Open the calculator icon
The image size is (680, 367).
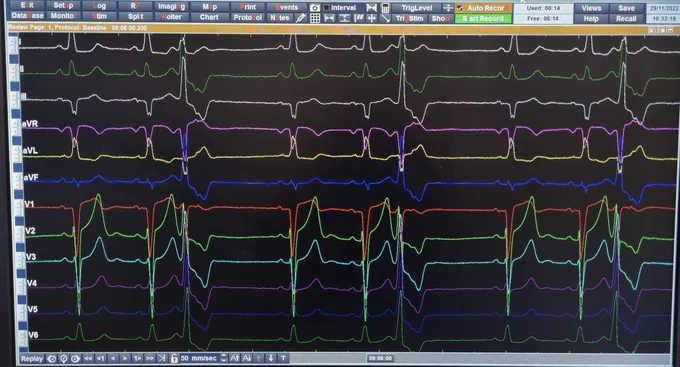pyautogui.click(x=385, y=8)
